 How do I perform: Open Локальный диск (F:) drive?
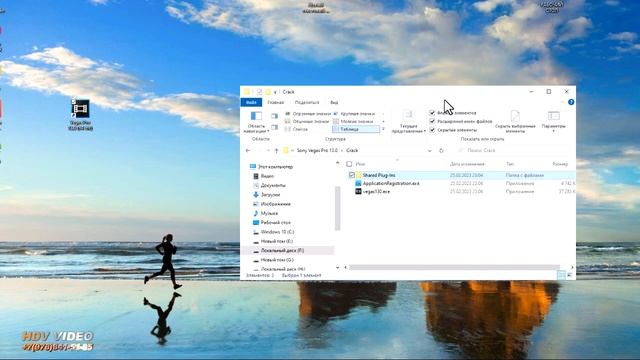click(x=282, y=251)
